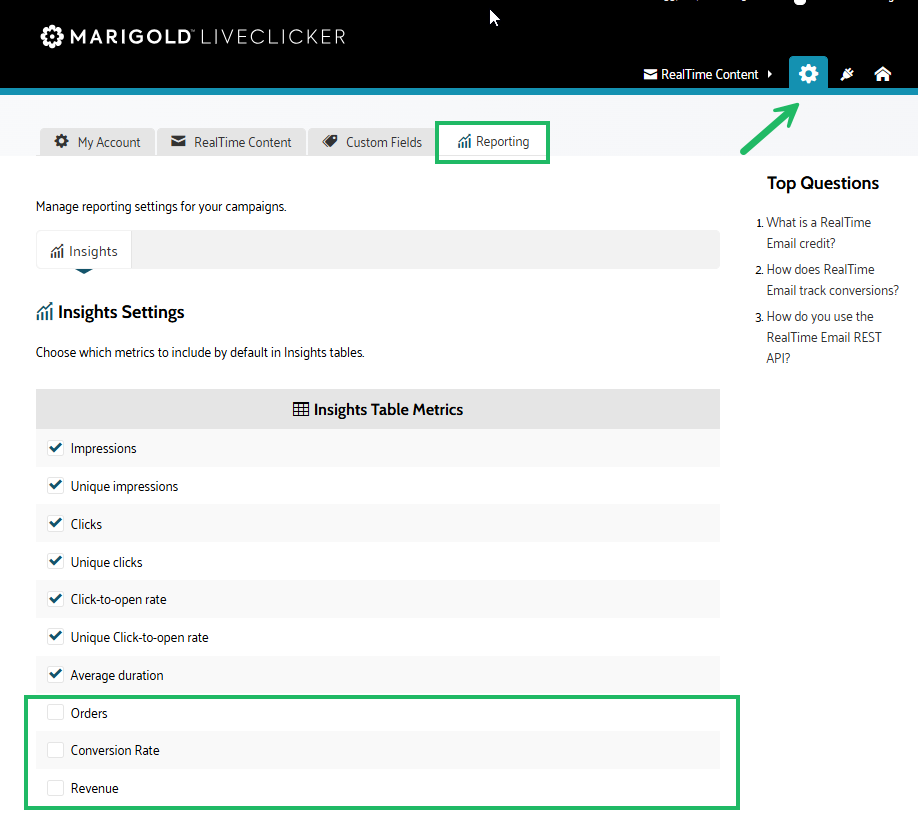
Task: Click the Marigold Liveclicker logo
Action: (193, 37)
